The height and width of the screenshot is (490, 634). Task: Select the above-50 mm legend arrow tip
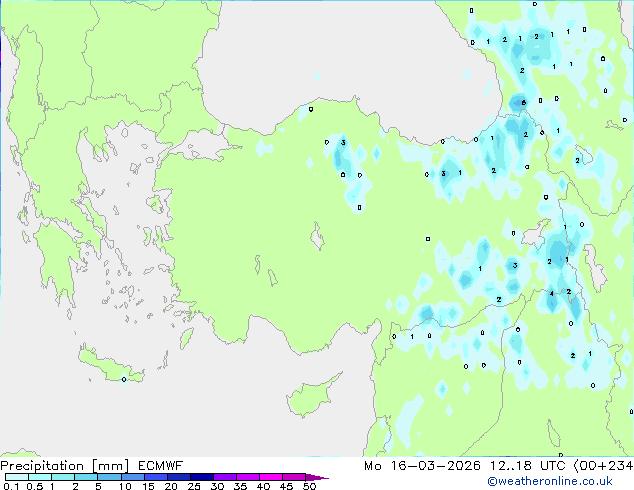pos(317,477)
